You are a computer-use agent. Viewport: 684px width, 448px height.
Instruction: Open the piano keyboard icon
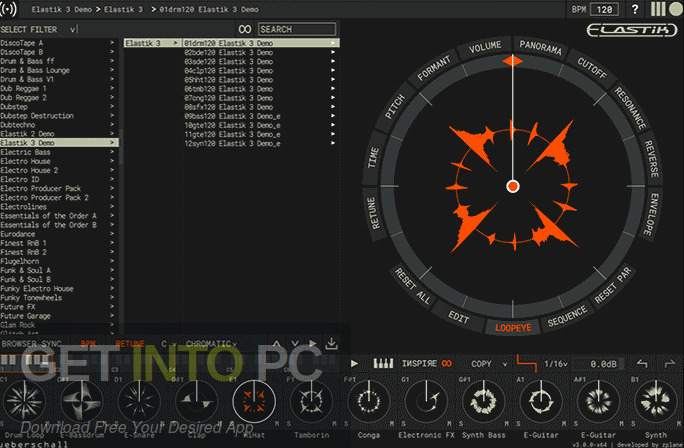[383, 363]
